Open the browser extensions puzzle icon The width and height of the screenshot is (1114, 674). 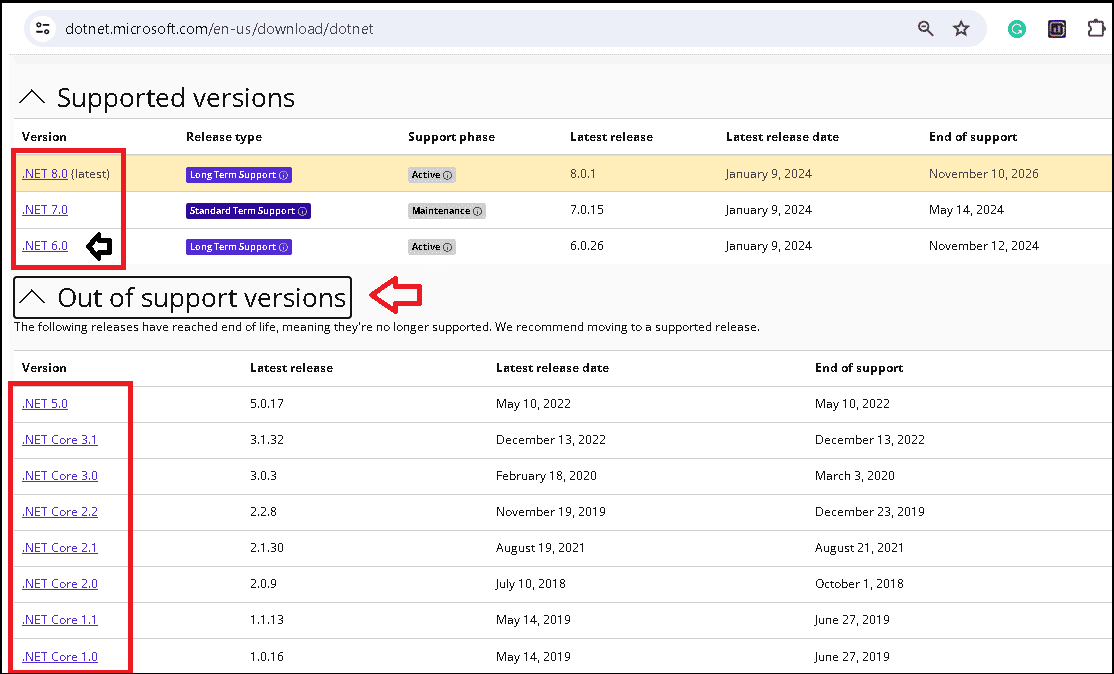click(x=1096, y=29)
